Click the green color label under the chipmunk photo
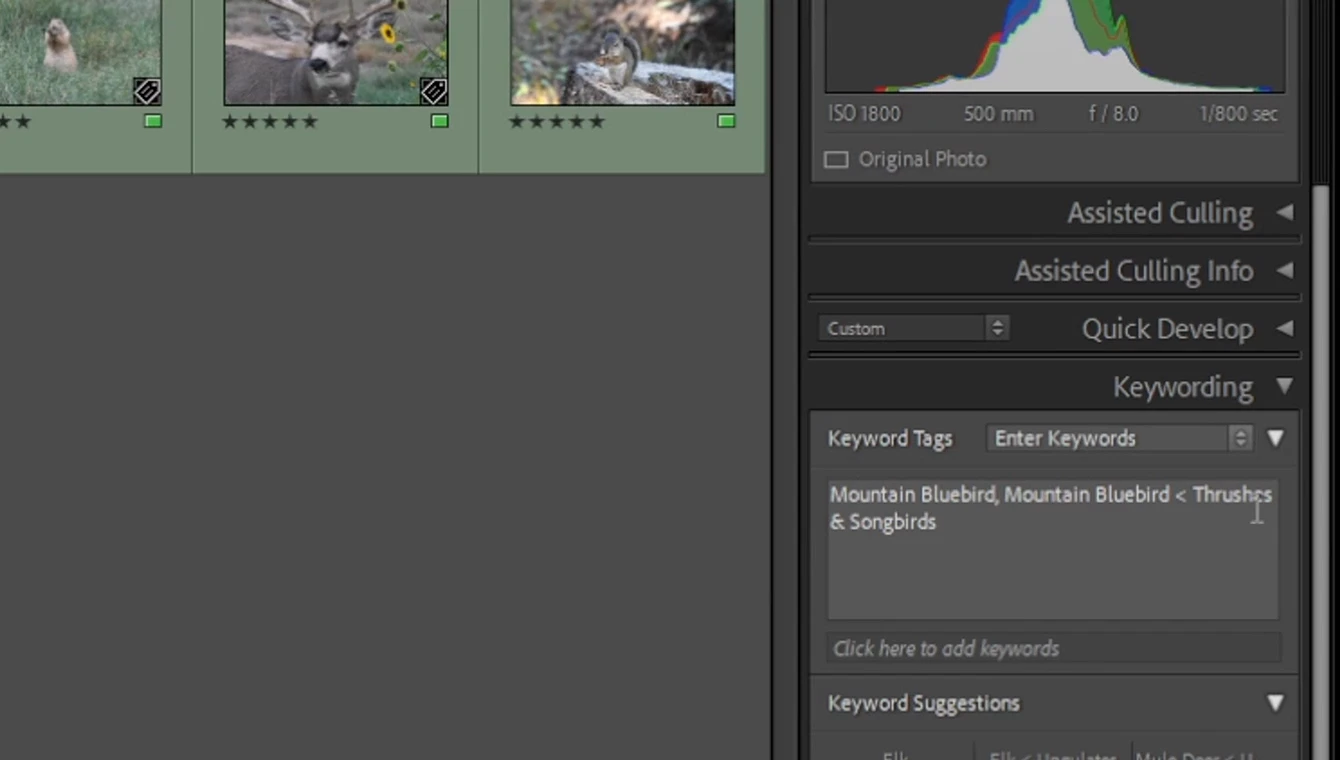This screenshot has width=1340, height=760. click(x=726, y=121)
